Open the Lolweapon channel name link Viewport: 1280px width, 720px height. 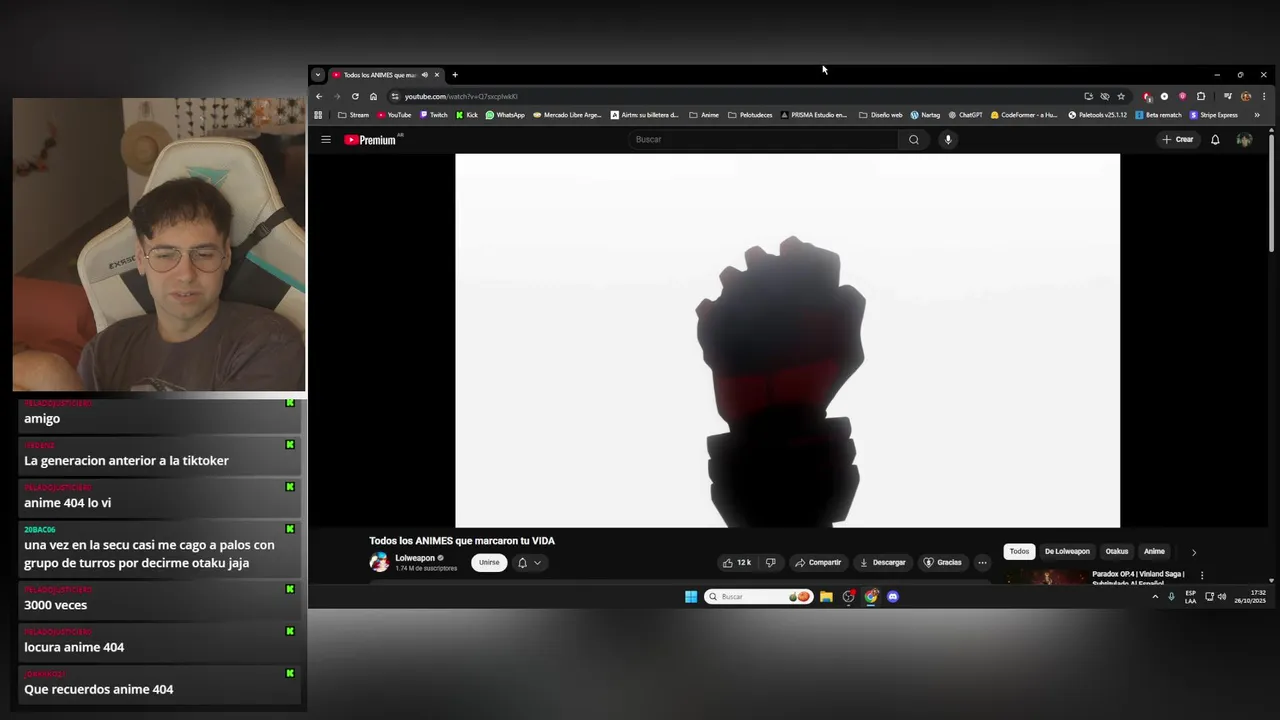pyautogui.click(x=415, y=558)
